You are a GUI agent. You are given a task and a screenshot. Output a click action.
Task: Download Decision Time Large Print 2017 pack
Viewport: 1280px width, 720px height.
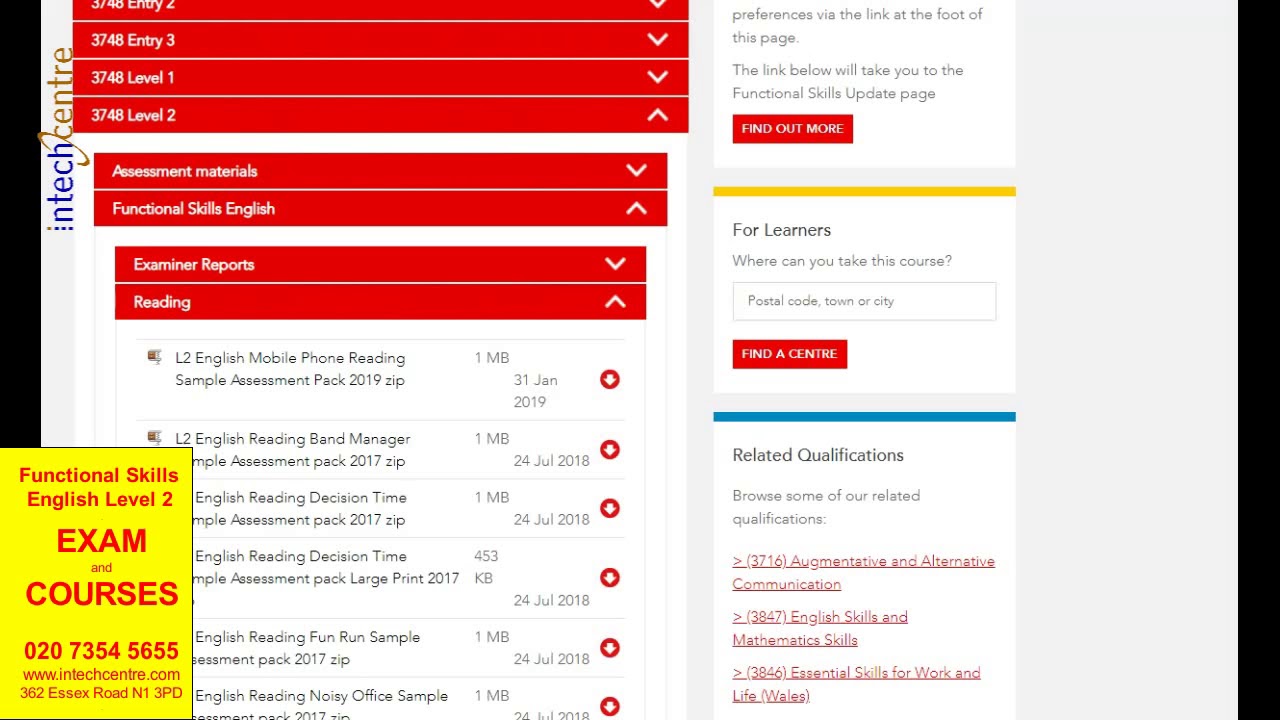(x=610, y=578)
